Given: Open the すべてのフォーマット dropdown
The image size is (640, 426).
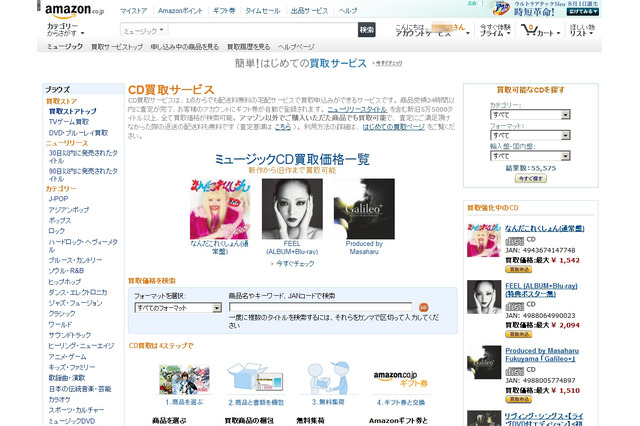Looking at the screenshot, I should [178, 308].
